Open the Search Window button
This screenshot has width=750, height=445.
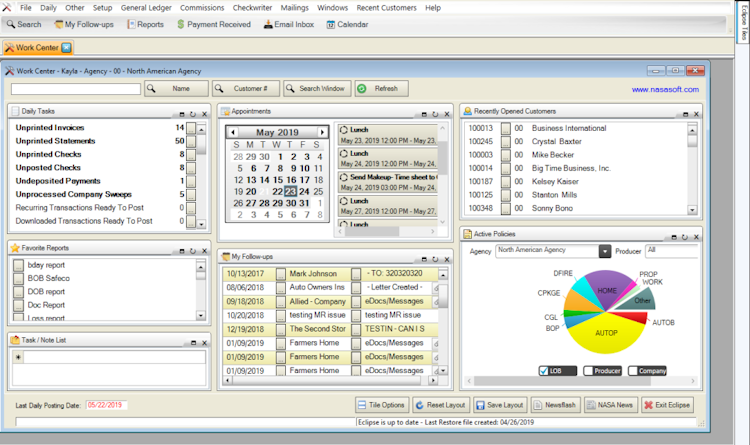pyautogui.click(x=317, y=89)
